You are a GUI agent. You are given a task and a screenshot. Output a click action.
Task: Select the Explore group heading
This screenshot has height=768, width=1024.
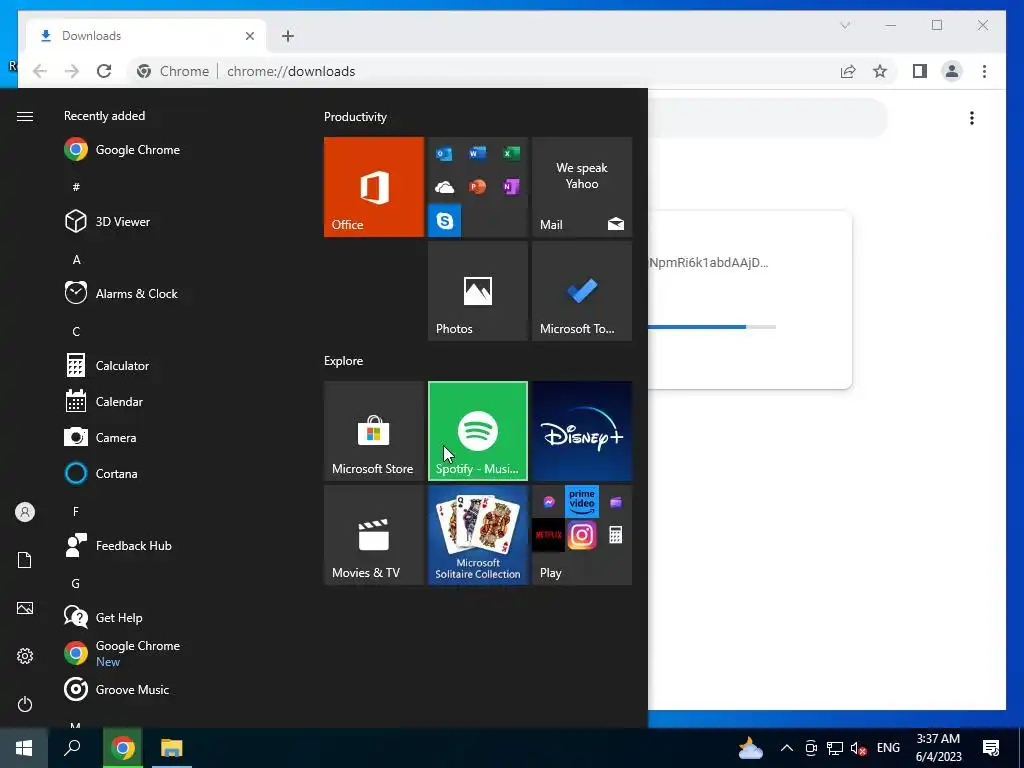(x=344, y=360)
